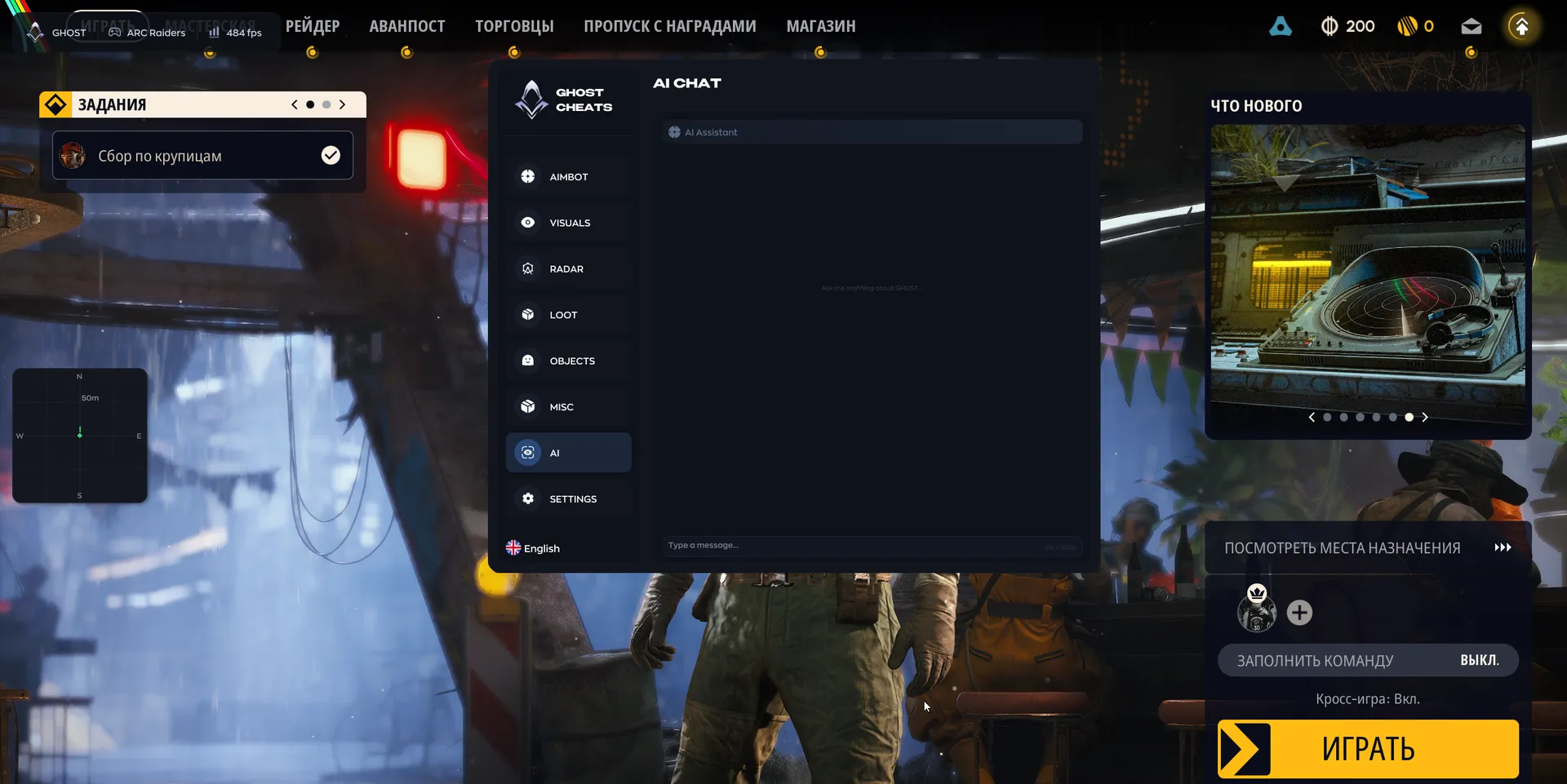The height and width of the screenshot is (784, 1567).
Task: Go to next page in ЗАДАНИЯ
Action: [342, 104]
